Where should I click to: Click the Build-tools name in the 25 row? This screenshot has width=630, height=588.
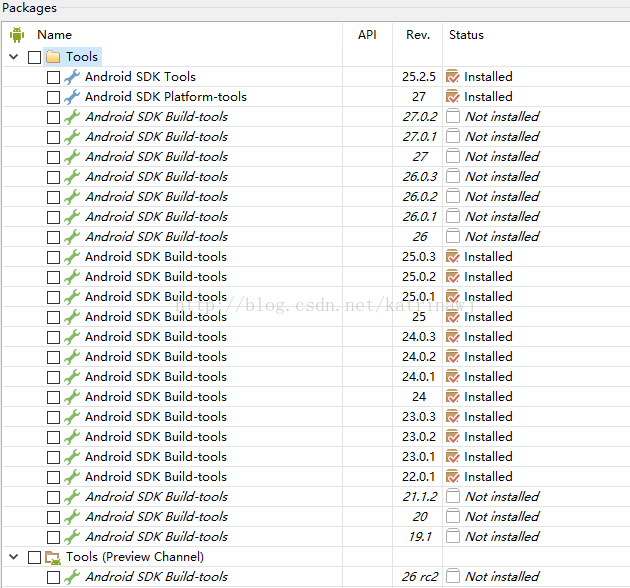(x=156, y=317)
